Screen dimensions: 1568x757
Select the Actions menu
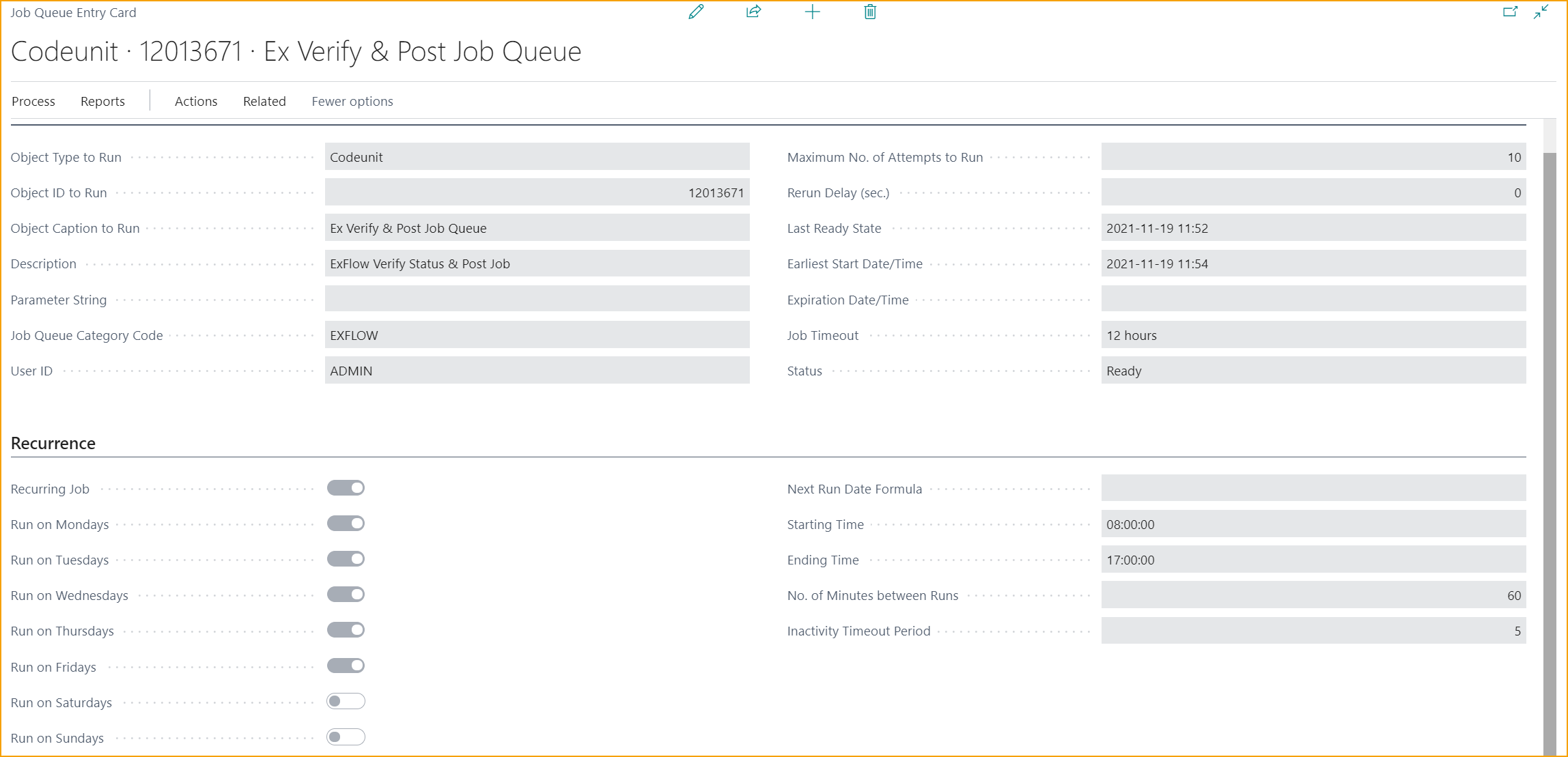tap(196, 101)
